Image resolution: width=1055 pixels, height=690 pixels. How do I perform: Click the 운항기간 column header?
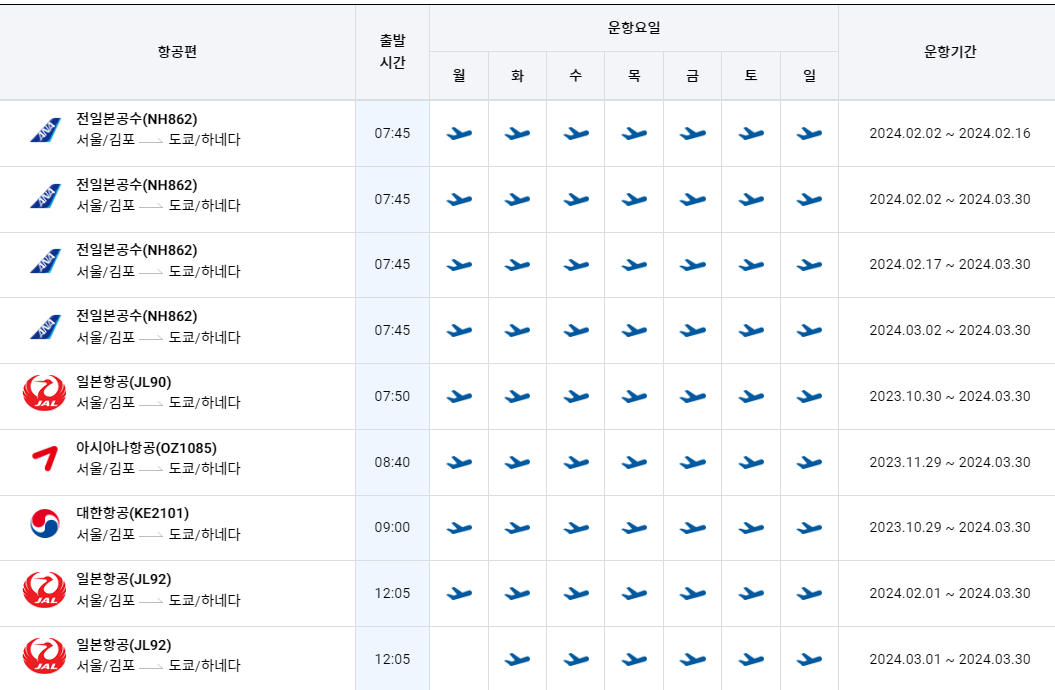[x=949, y=52]
